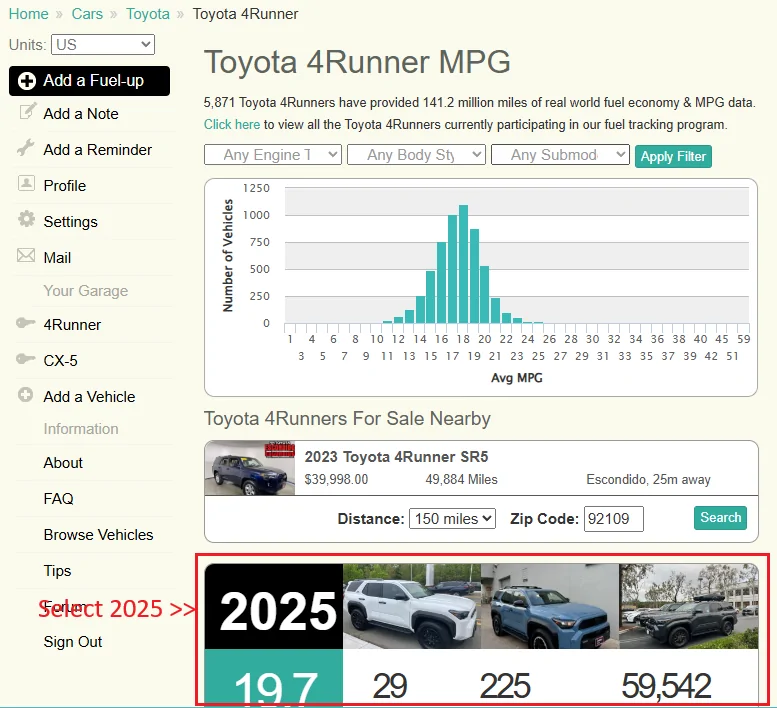Click the key icon beside 4Runner

[x=26, y=323]
